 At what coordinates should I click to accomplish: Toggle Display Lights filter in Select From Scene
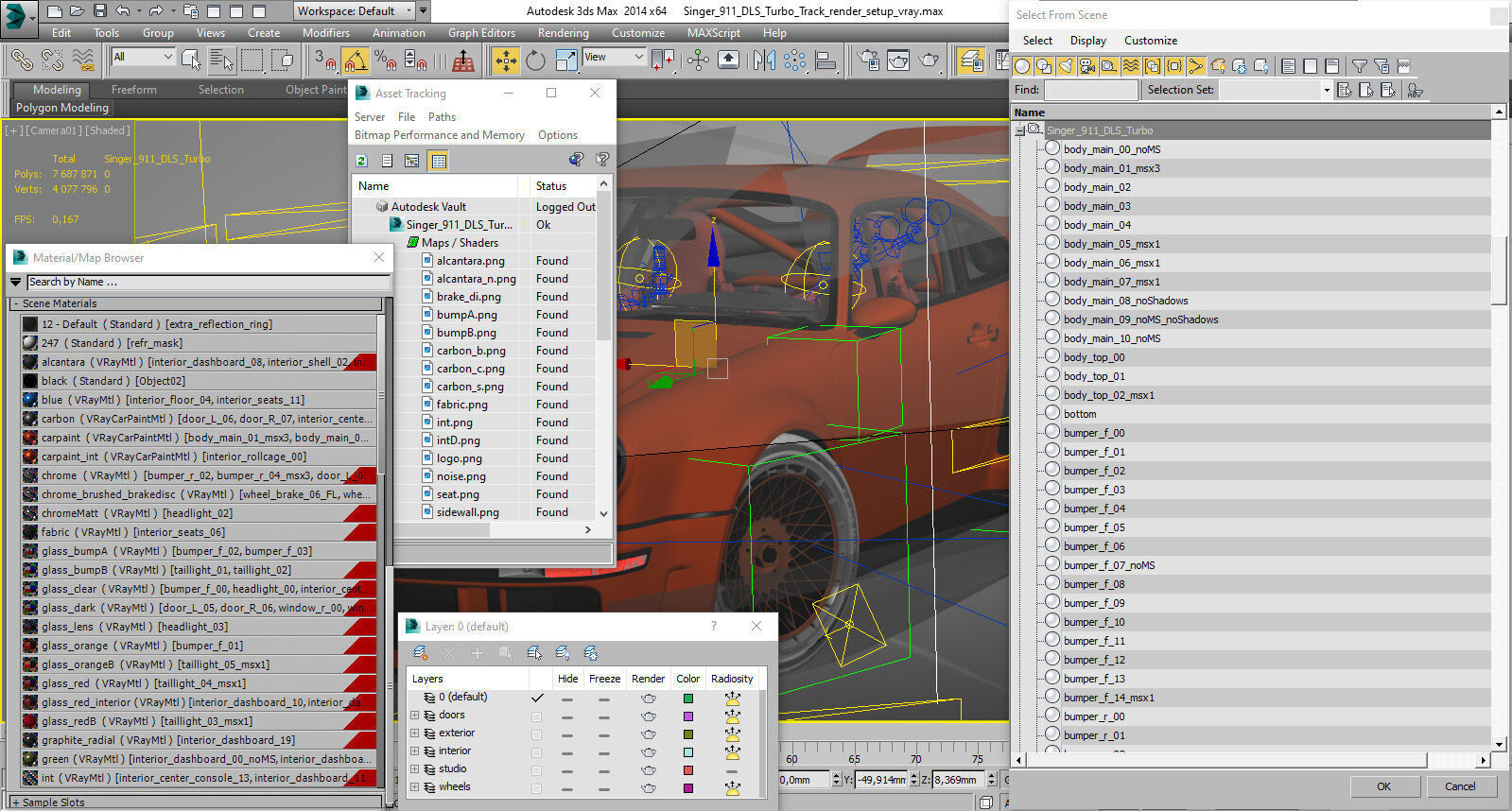(1066, 66)
